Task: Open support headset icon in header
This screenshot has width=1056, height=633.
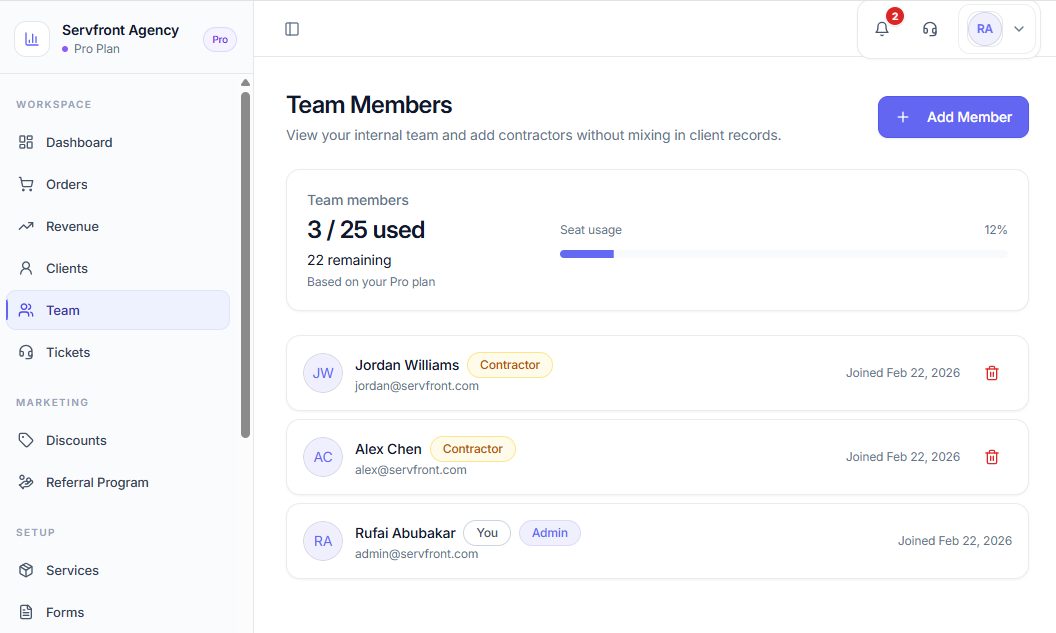Action: (x=929, y=29)
